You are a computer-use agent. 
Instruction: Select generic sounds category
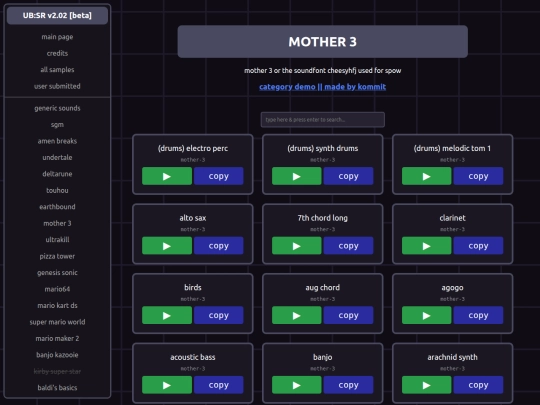pos(57,108)
